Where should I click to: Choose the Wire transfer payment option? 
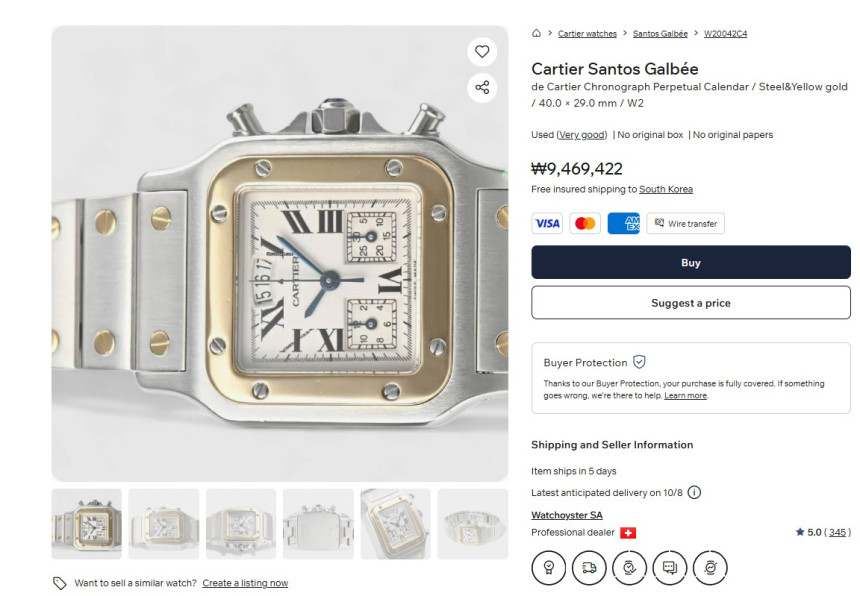[x=685, y=223]
